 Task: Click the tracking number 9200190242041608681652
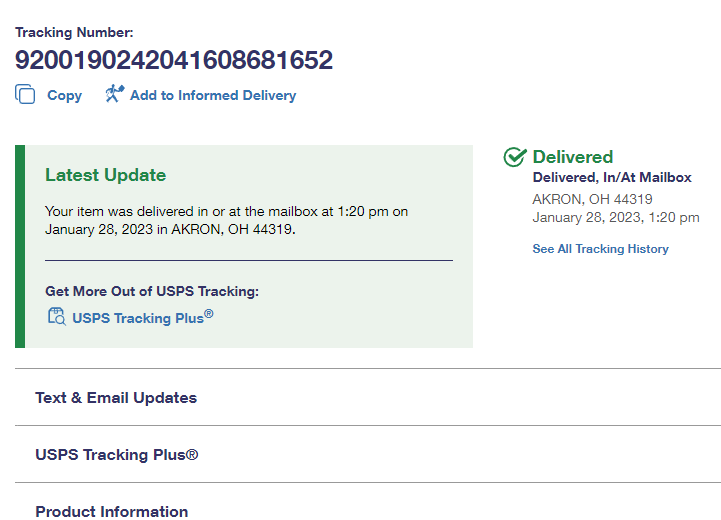174,60
